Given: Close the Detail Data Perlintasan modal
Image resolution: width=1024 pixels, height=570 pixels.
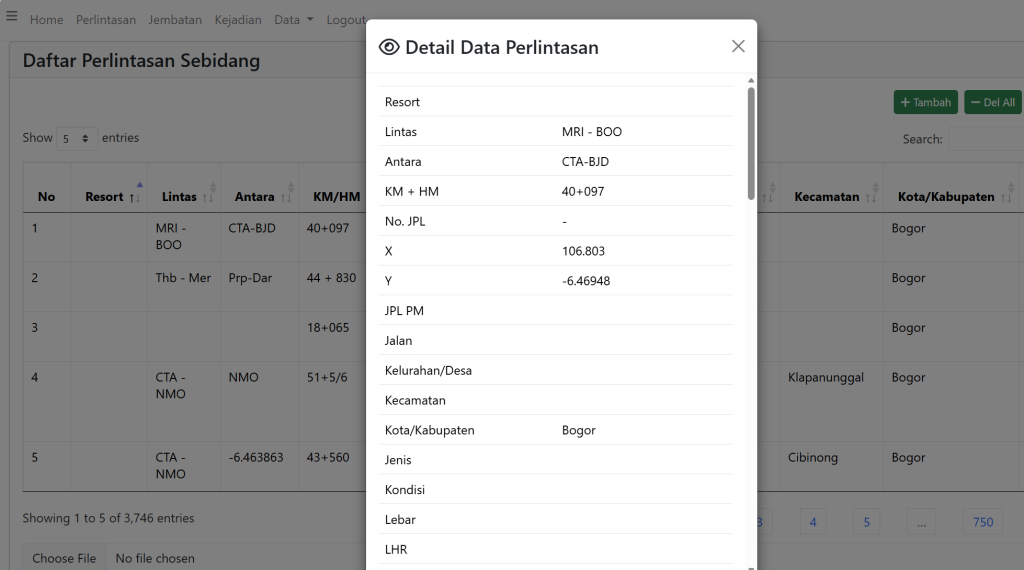Looking at the screenshot, I should pyautogui.click(x=738, y=47).
